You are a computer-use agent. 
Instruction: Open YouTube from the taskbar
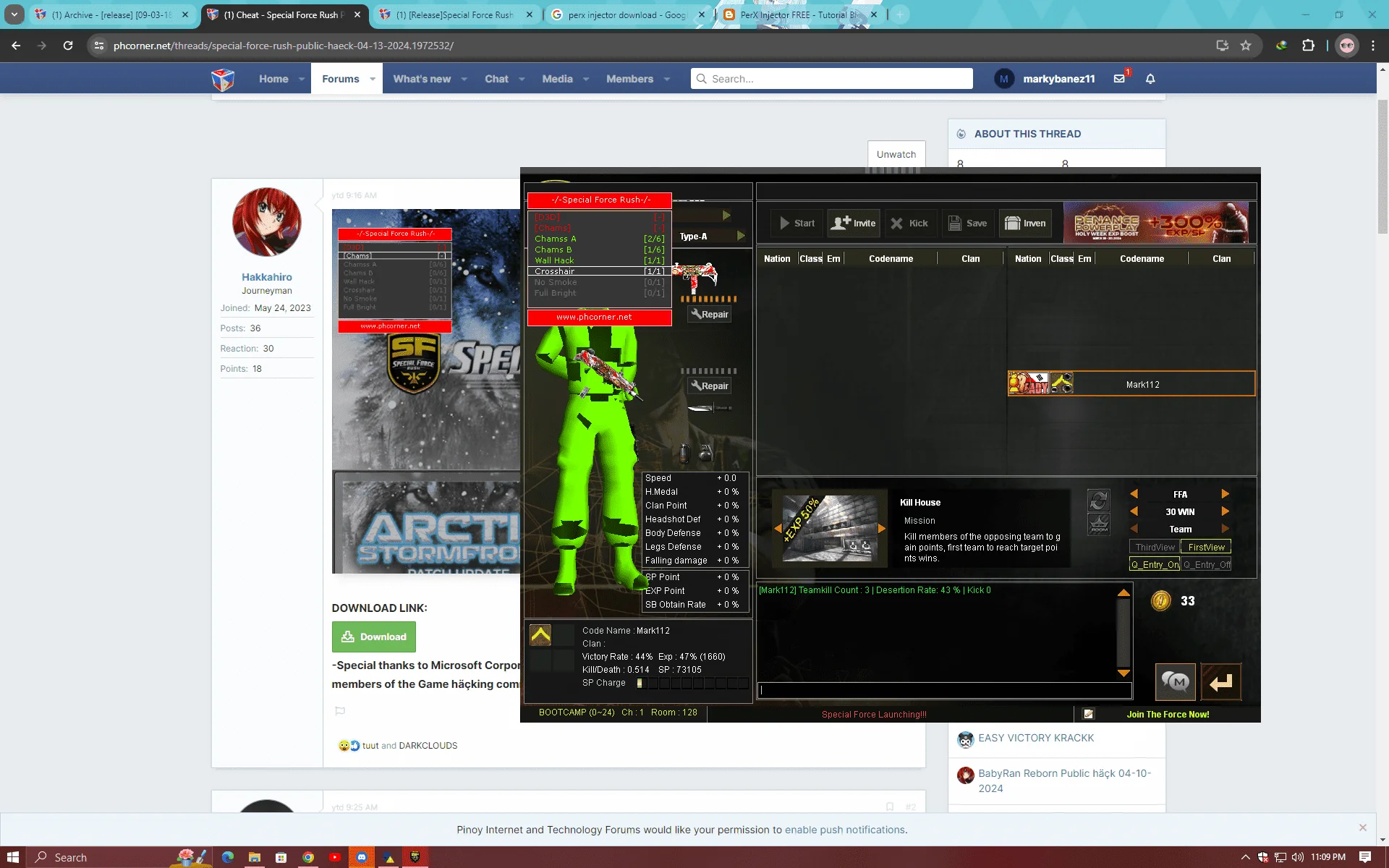[334, 857]
